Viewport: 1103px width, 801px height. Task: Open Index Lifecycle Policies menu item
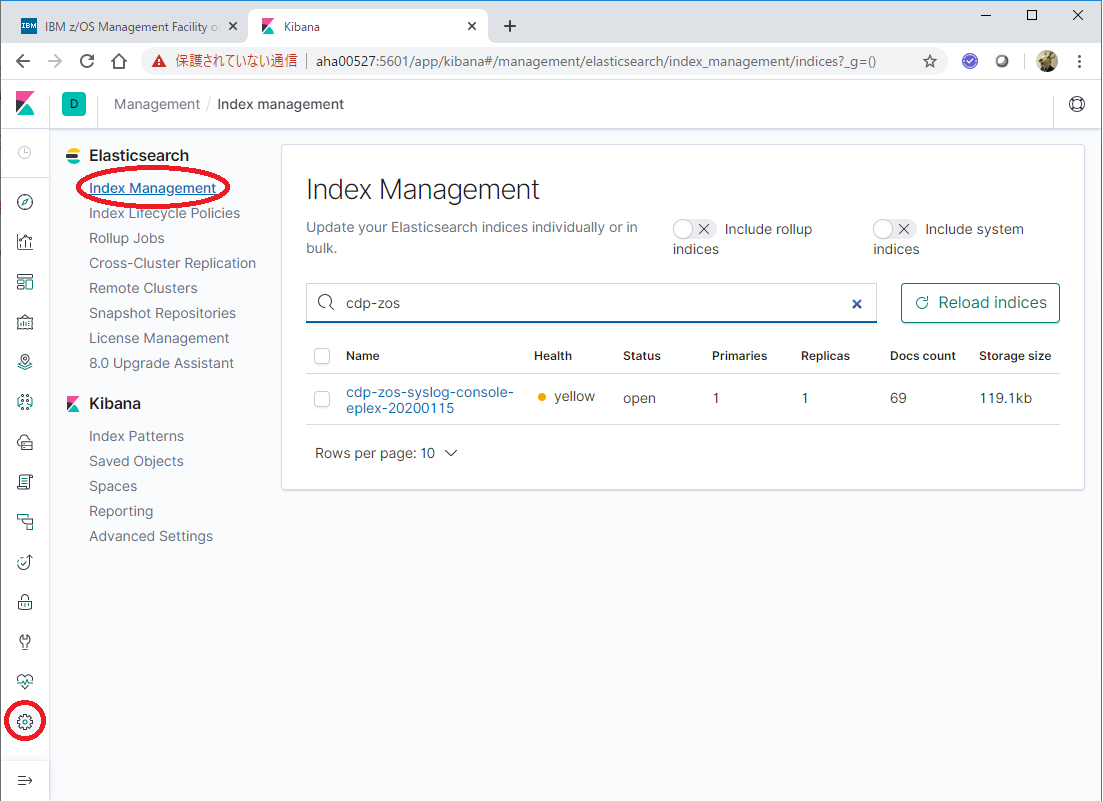point(165,213)
